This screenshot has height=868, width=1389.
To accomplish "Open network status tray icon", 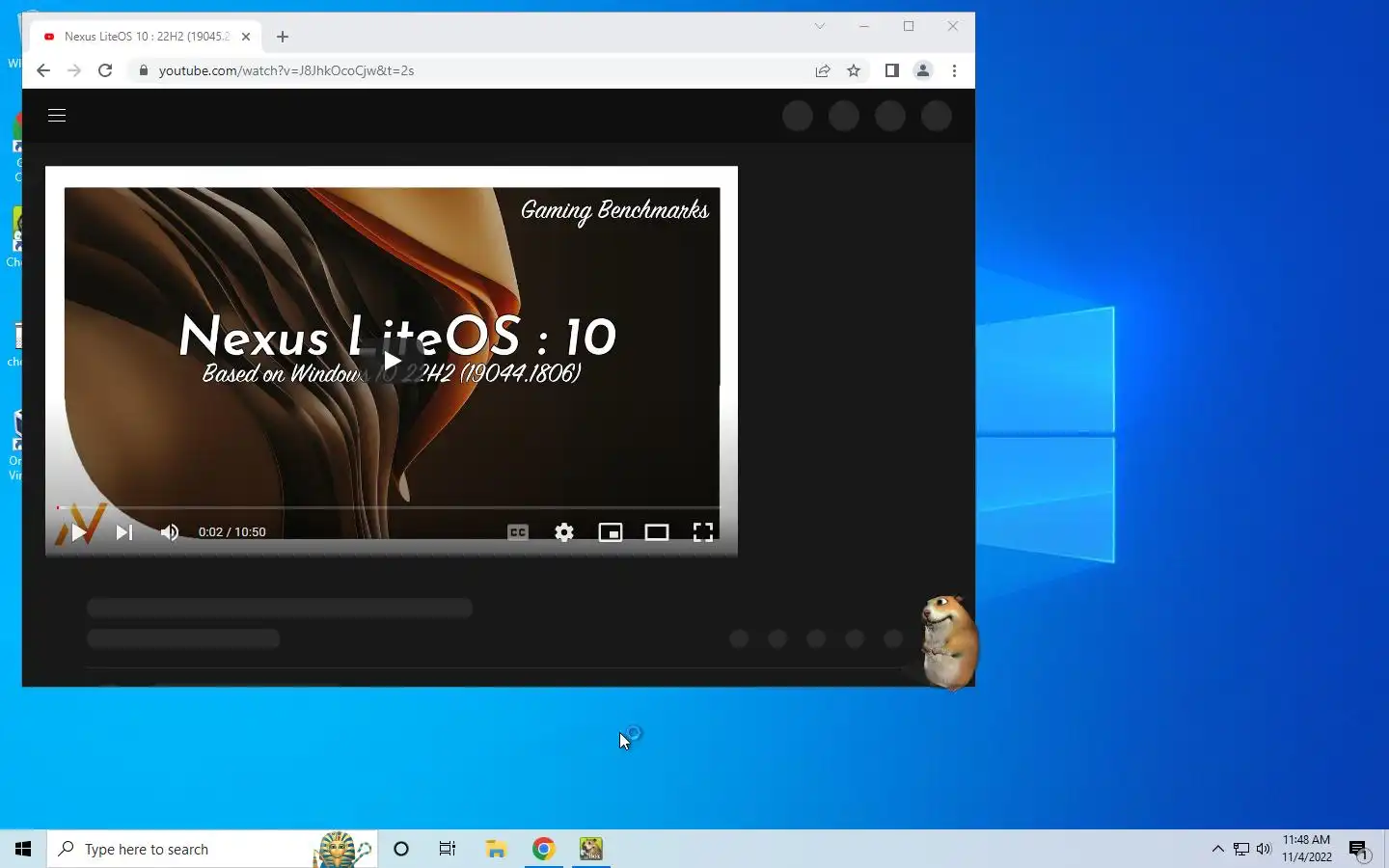I will click(x=1241, y=849).
